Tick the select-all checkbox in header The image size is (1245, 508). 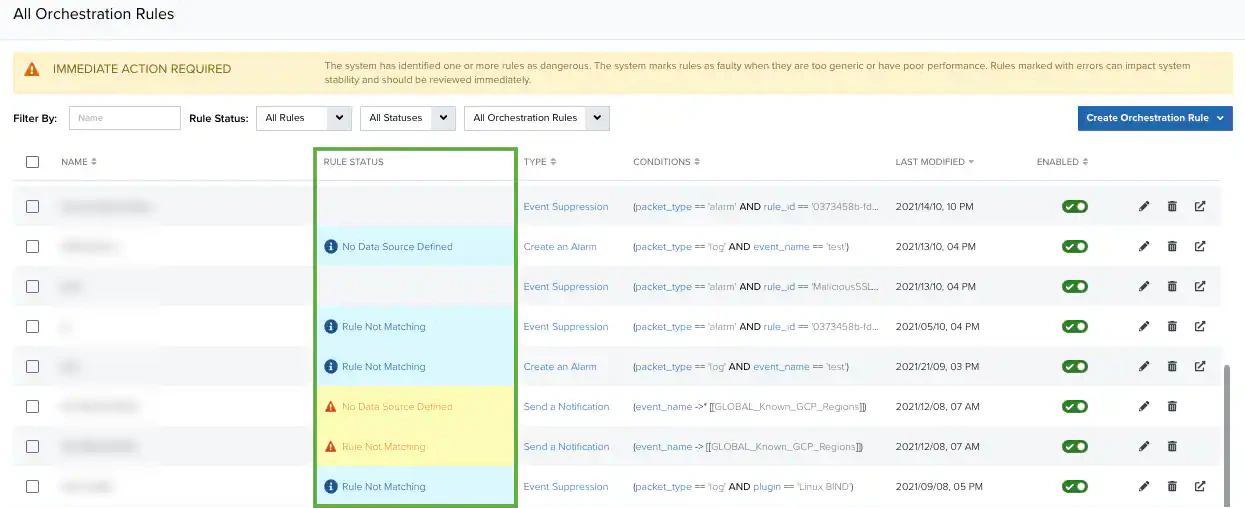(32, 162)
